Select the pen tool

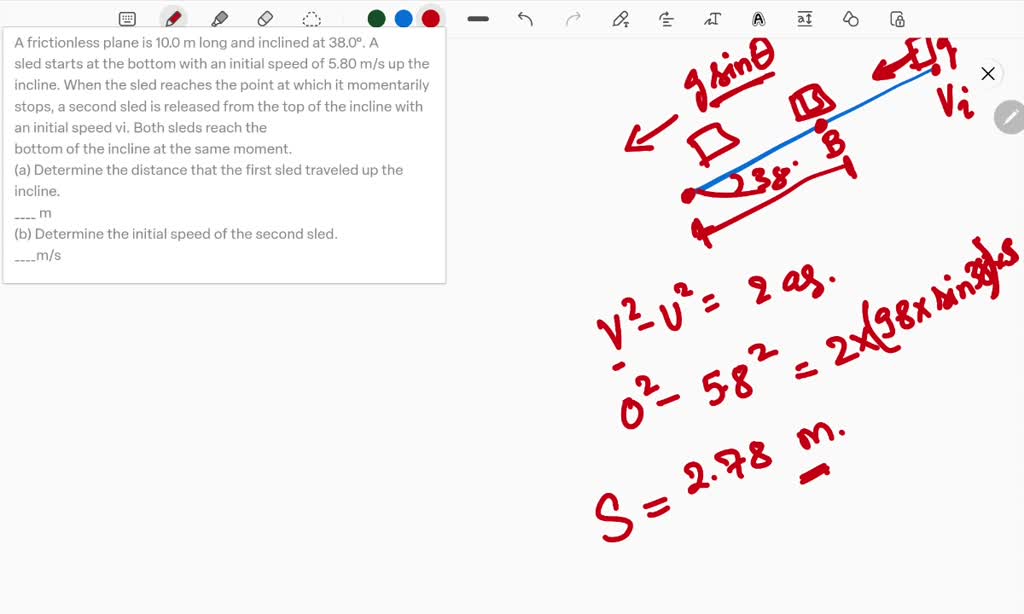tap(173, 18)
